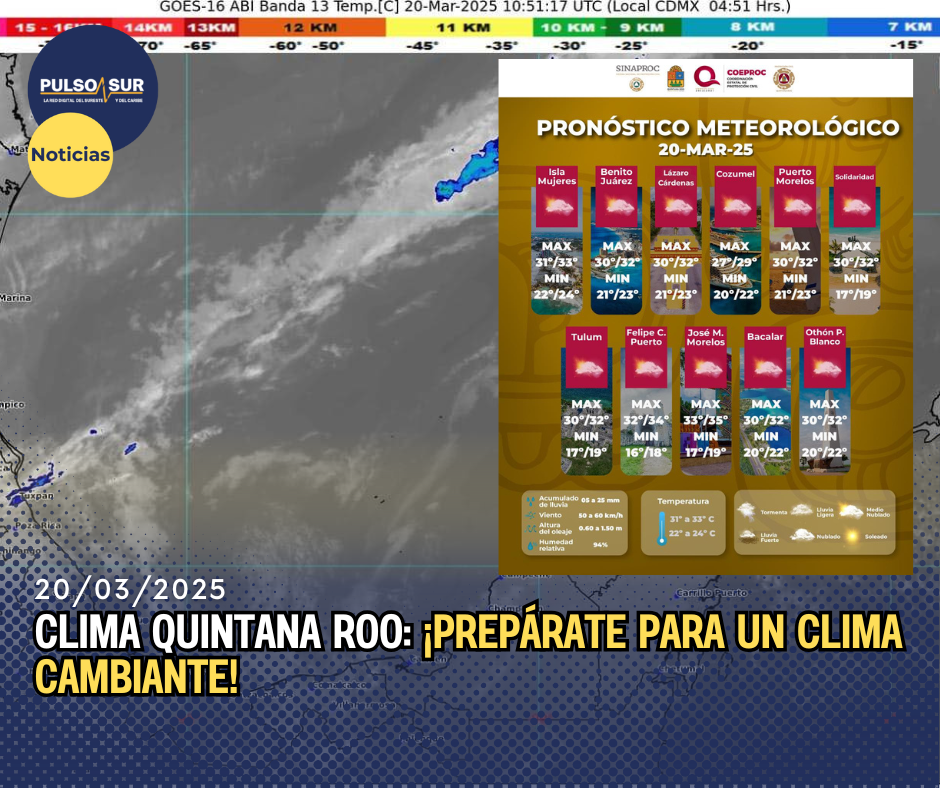Click the Humedad relativa droplet icon
This screenshot has height=788, width=940.
coord(528,546)
